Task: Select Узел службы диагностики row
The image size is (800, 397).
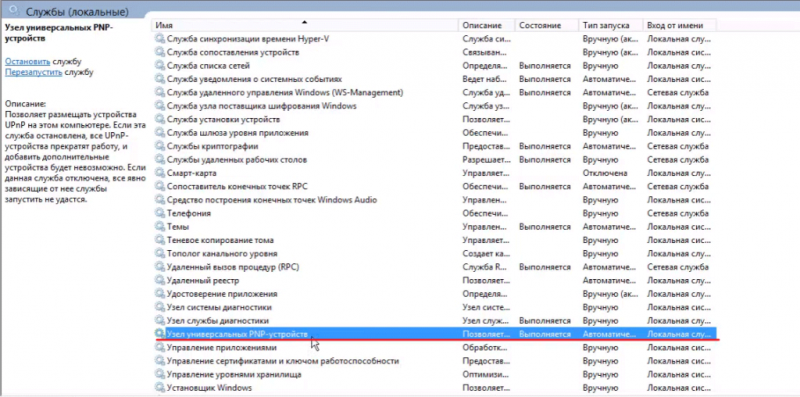Action: click(435, 320)
